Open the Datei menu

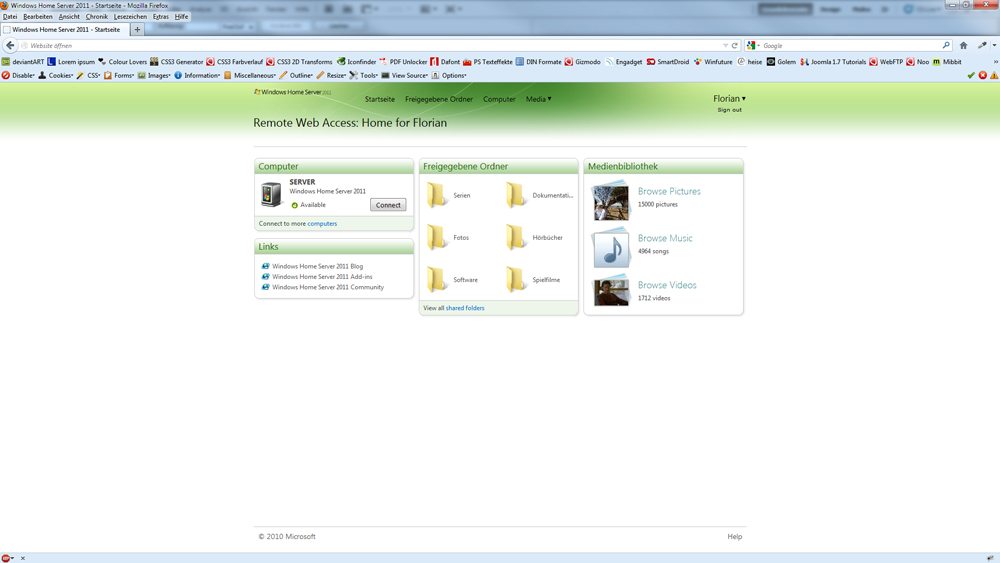pos(10,17)
